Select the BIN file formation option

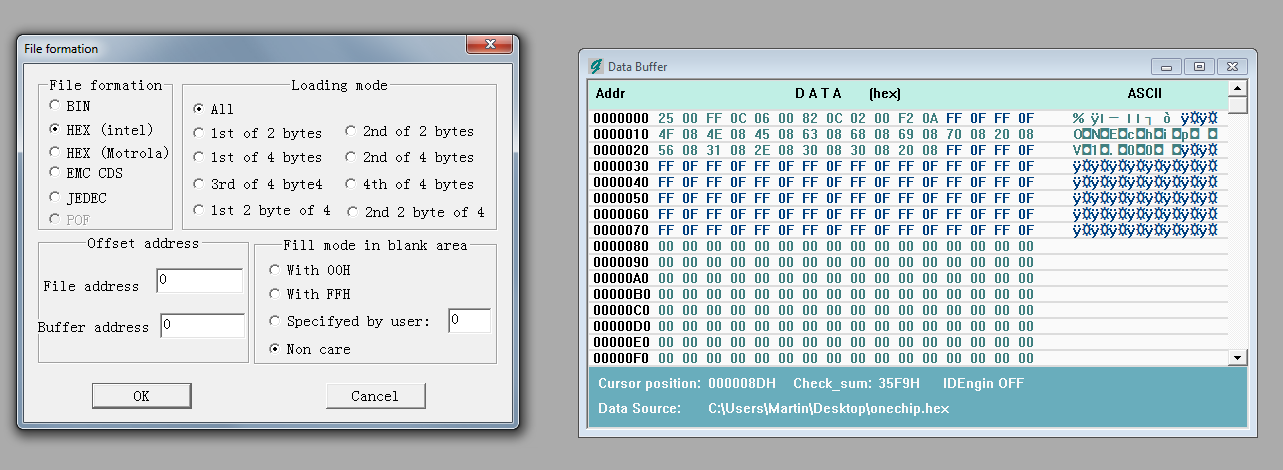click(x=54, y=105)
